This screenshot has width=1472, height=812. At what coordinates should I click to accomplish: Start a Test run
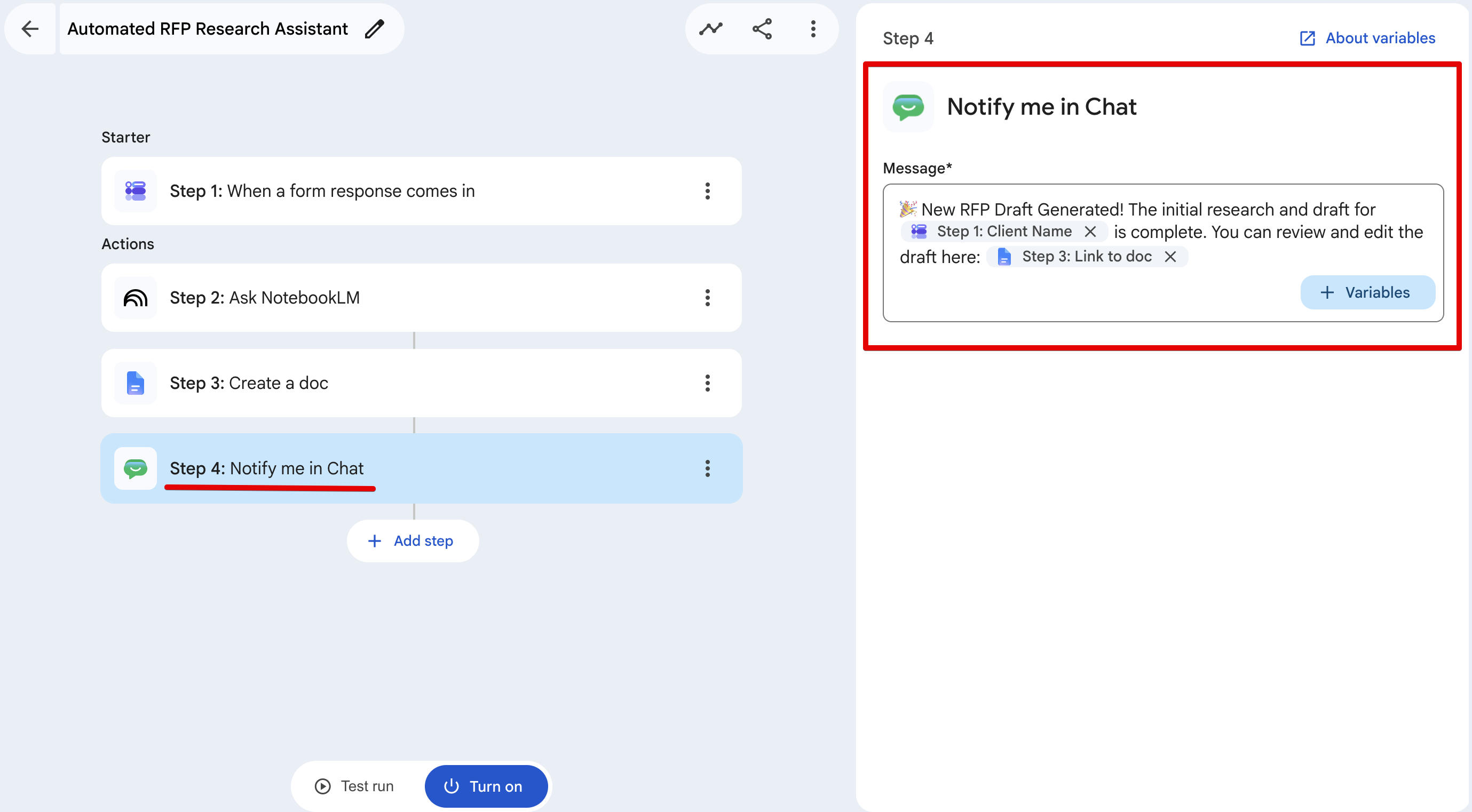(x=355, y=786)
